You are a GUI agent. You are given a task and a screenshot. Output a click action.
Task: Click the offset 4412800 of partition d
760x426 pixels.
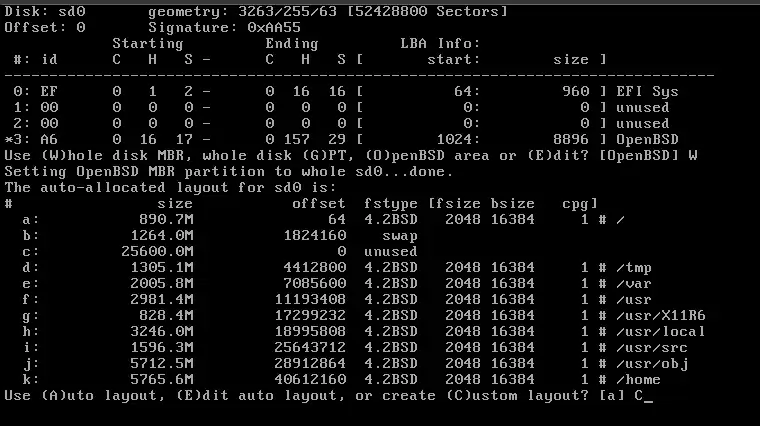[x=315, y=267]
